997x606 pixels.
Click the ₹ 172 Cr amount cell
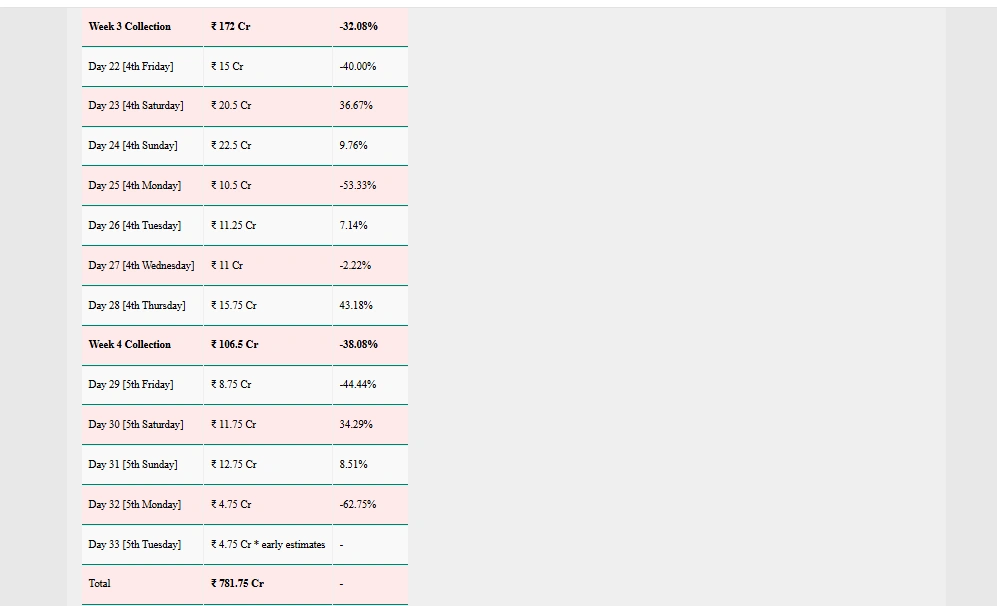tap(231, 27)
